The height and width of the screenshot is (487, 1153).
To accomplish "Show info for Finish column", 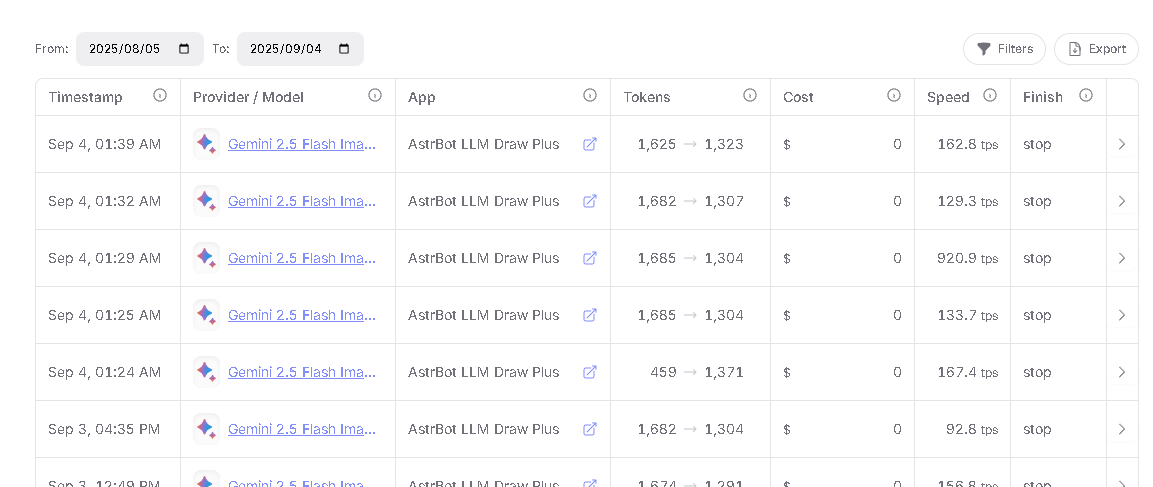I will [x=1086, y=95].
